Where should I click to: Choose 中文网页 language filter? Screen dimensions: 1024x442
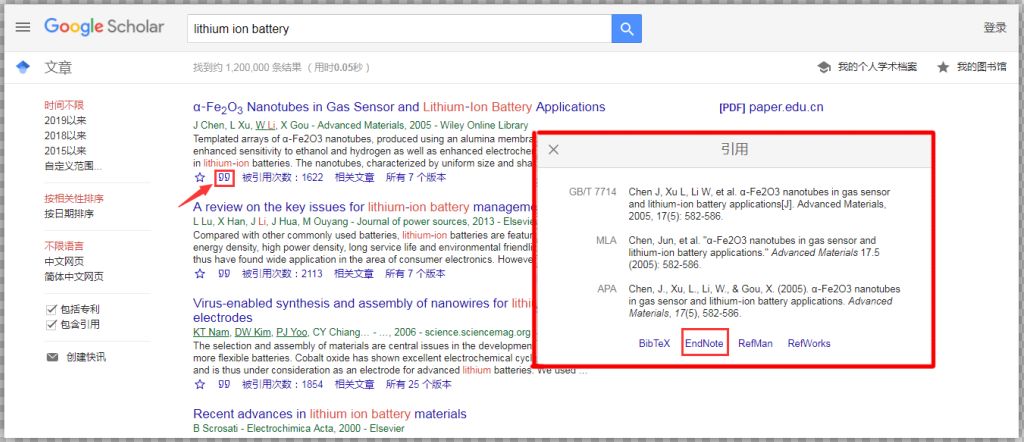(x=64, y=261)
